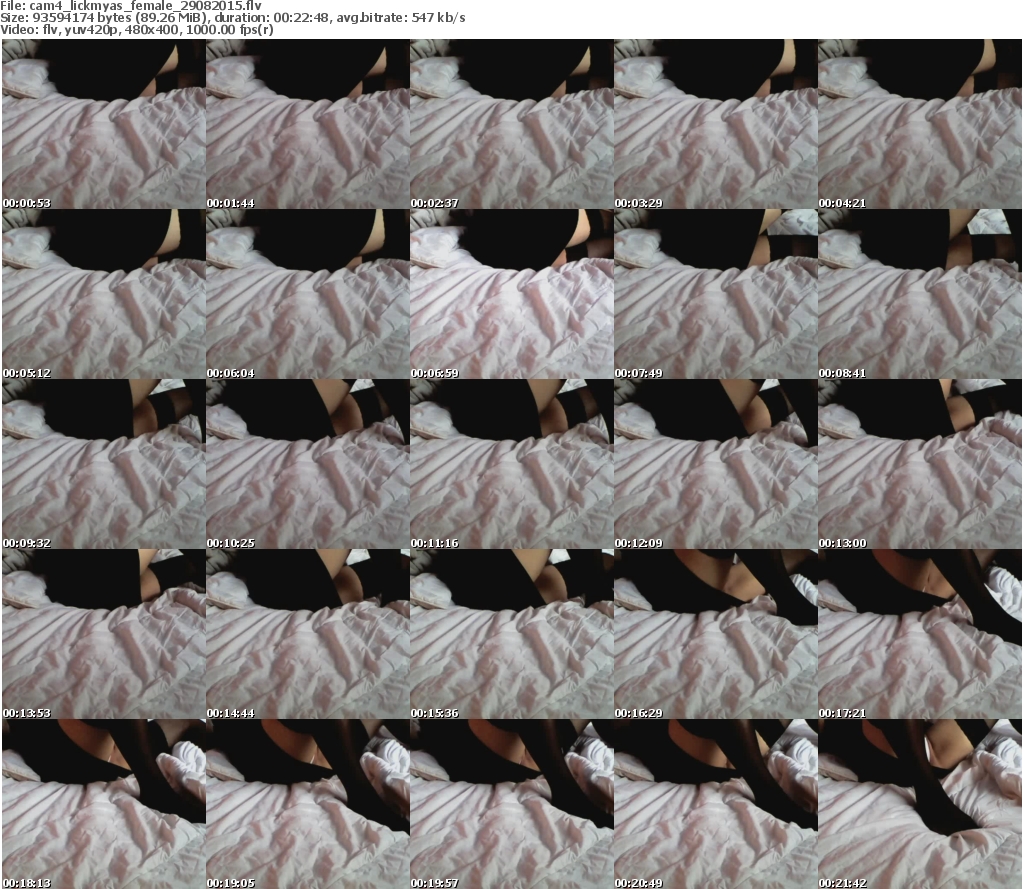Select the thumbnail stamped 00:05:12
The width and height of the screenshot is (1024, 889).
tap(104, 294)
